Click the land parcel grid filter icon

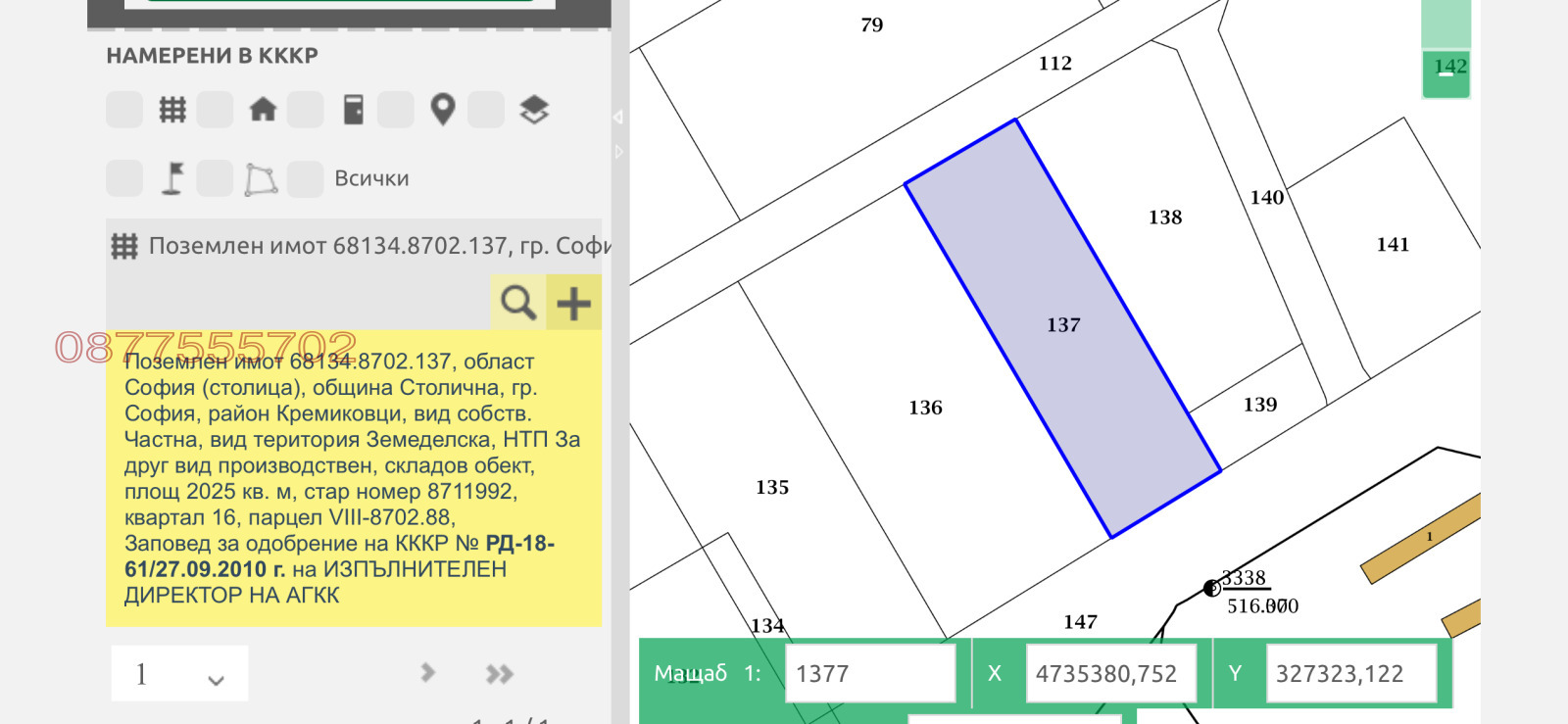point(172,110)
